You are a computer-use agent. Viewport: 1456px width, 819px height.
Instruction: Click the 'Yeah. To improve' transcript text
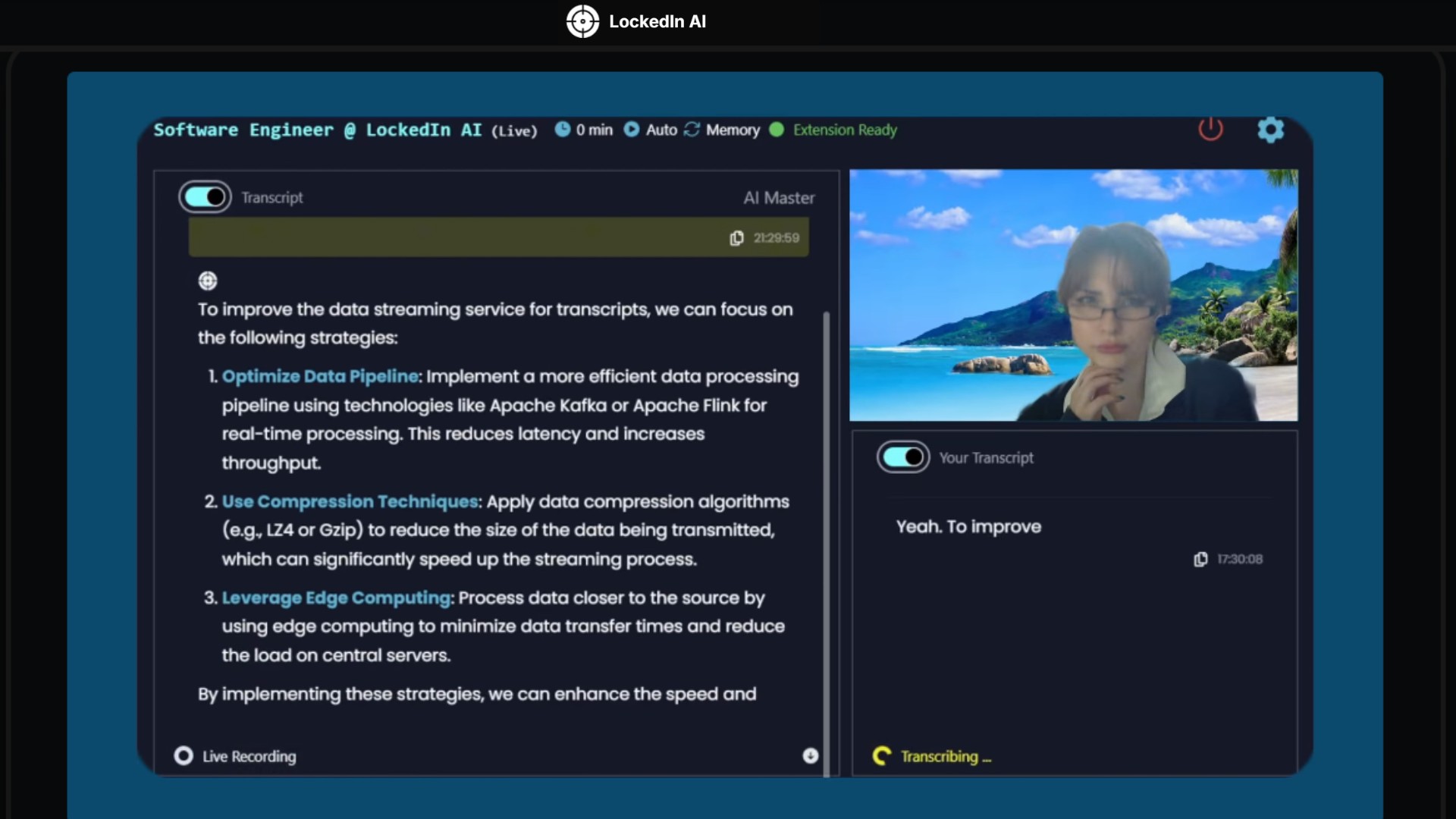click(x=968, y=526)
